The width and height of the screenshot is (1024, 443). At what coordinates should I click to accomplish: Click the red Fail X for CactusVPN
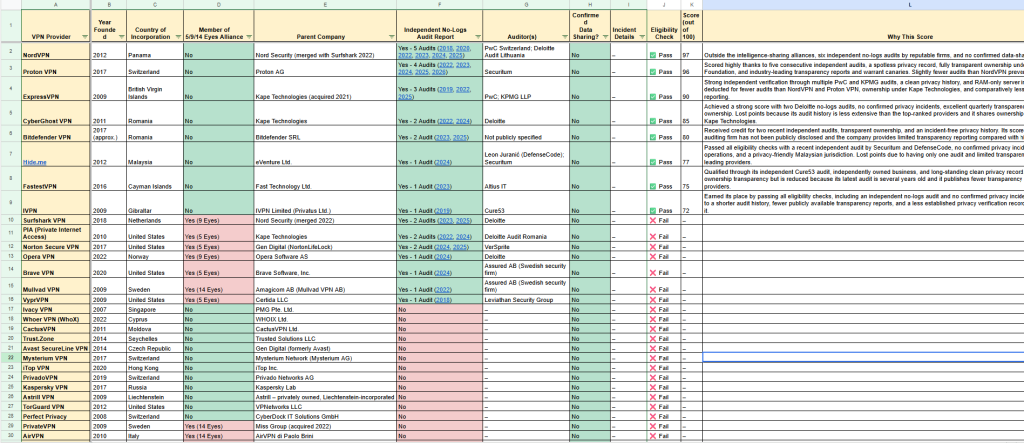[x=653, y=329]
